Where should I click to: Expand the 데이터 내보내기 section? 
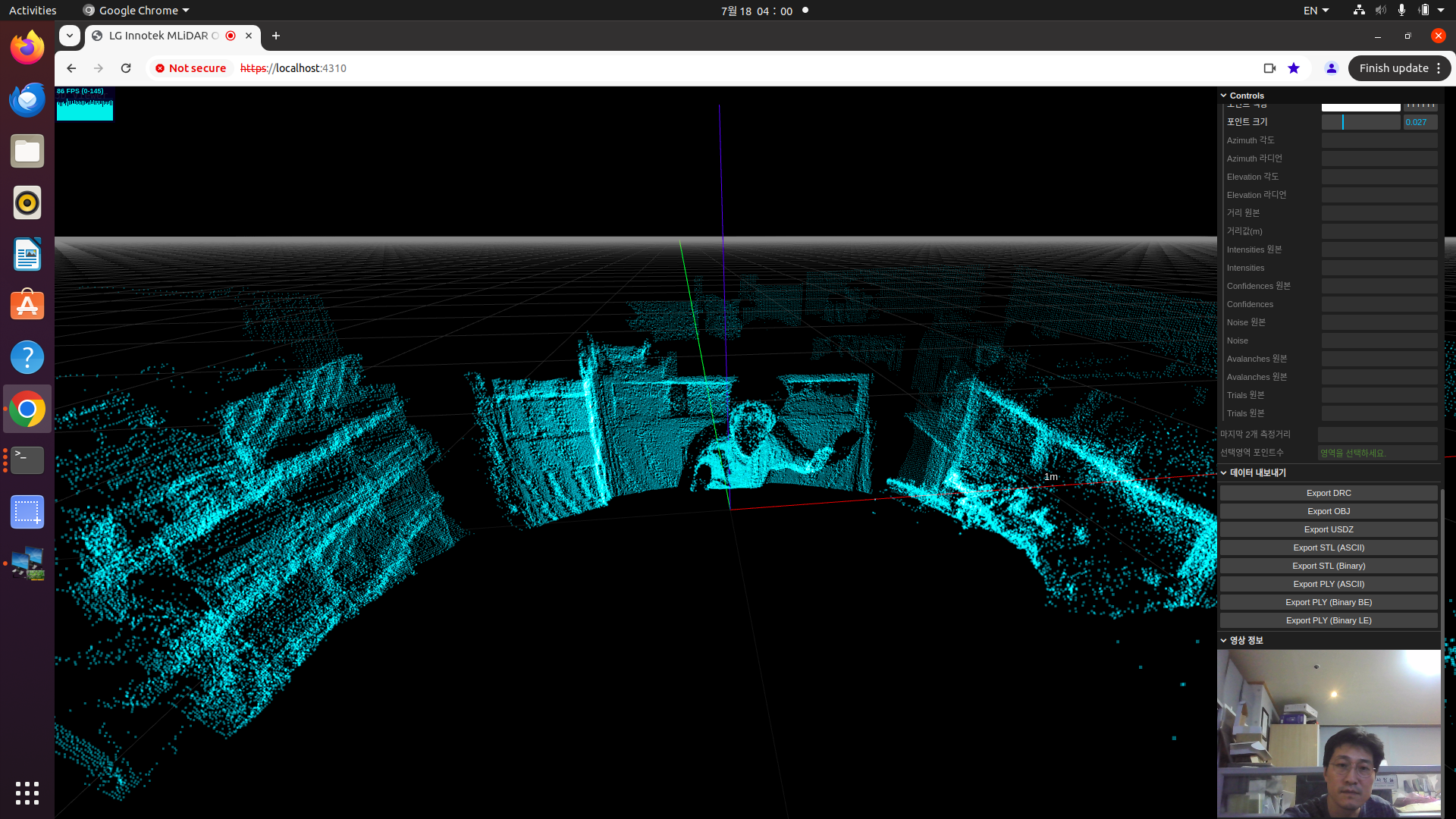[1254, 472]
